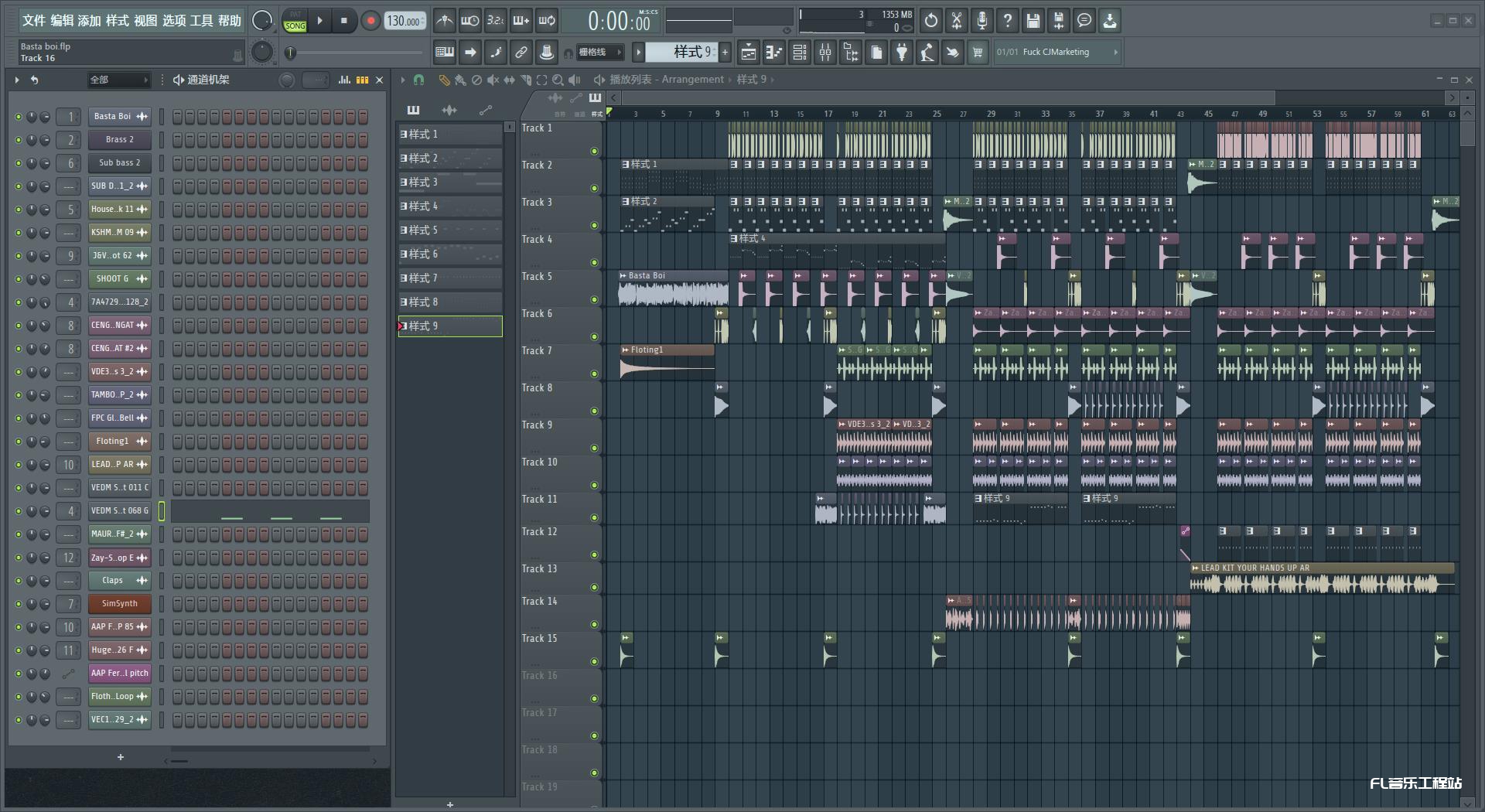This screenshot has height=812, width=1485.
Task: Open the piano roll view icon
Action: (x=774, y=52)
